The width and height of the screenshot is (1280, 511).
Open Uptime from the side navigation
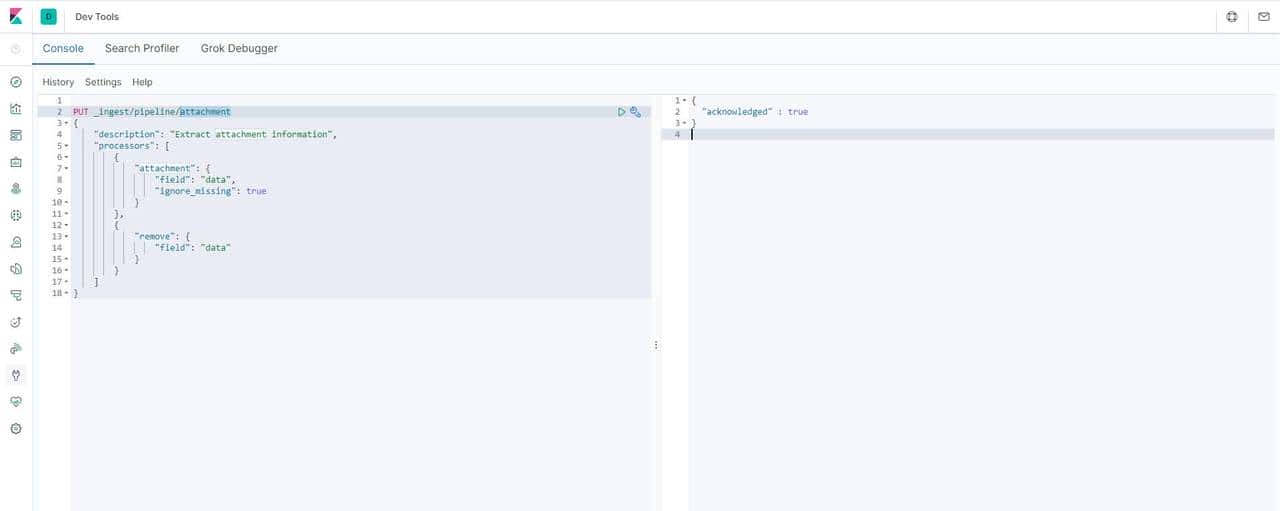[x=16, y=322]
